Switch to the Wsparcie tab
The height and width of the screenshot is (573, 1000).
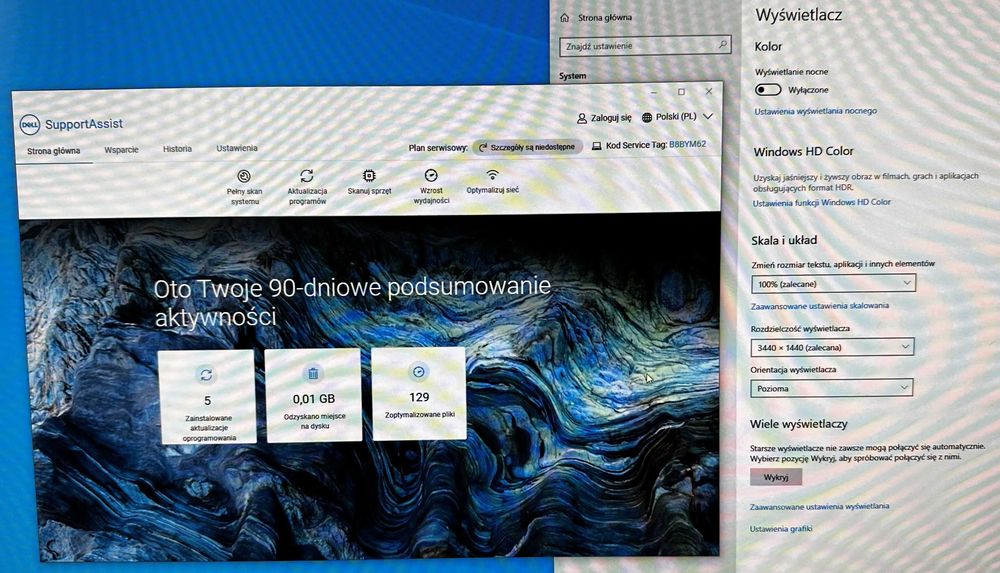click(x=121, y=150)
